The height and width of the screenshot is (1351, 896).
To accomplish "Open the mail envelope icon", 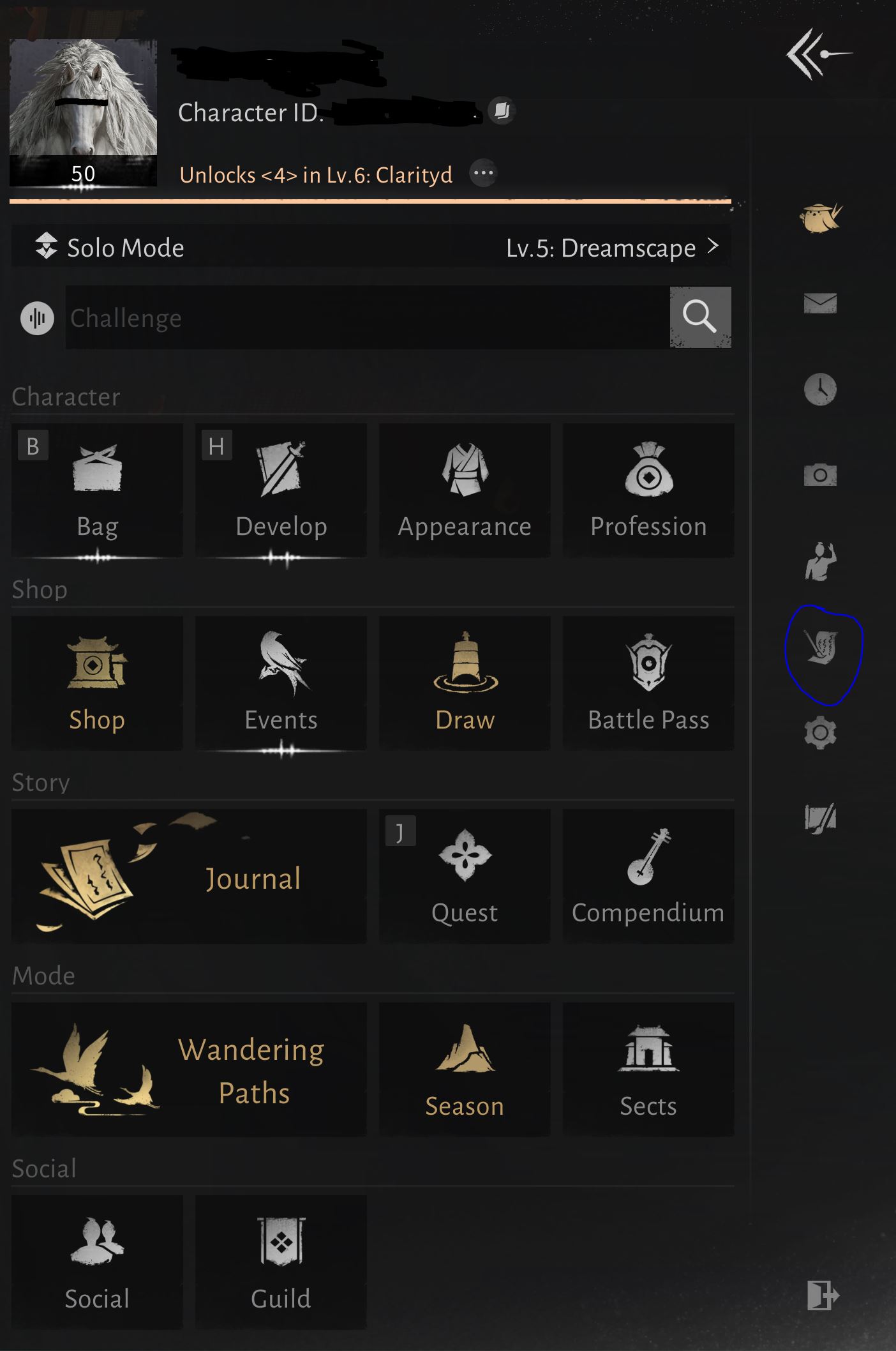I will pos(820,303).
